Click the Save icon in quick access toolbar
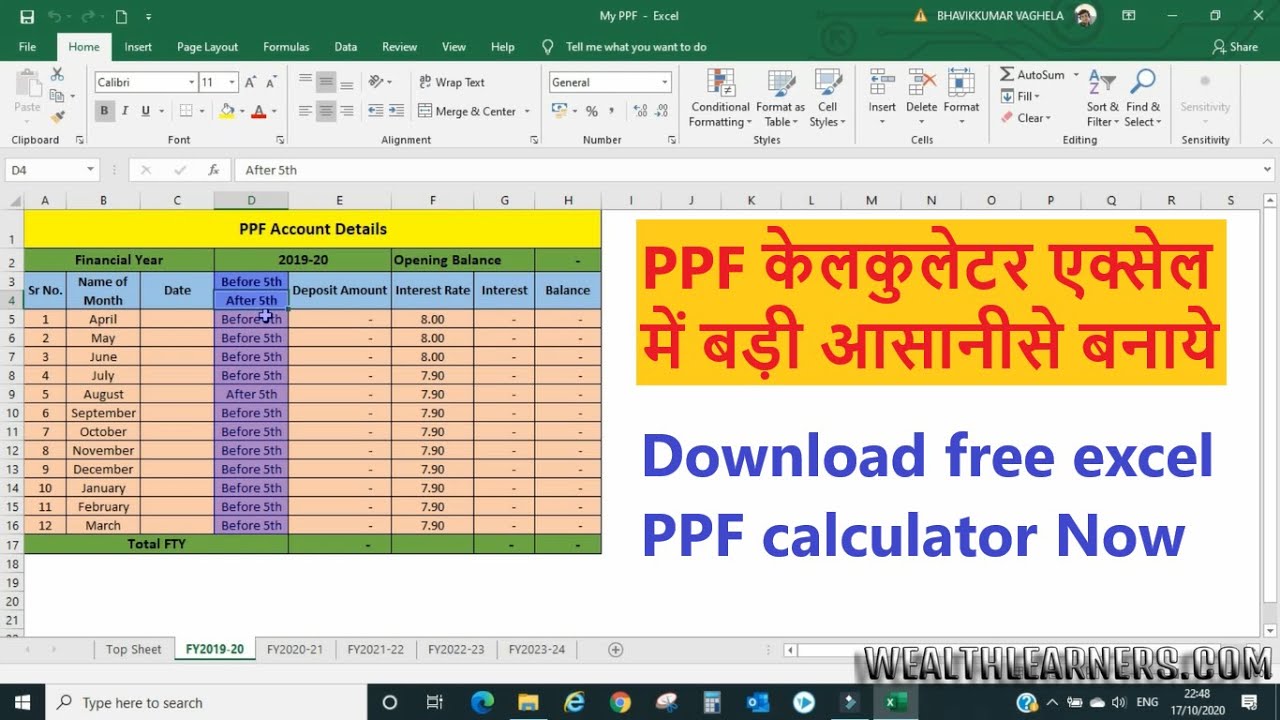 27,17
